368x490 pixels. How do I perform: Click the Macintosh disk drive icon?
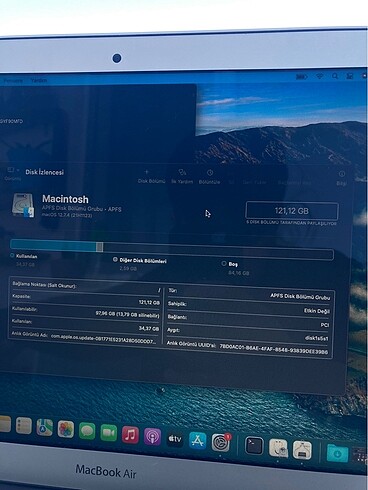tap(23, 205)
